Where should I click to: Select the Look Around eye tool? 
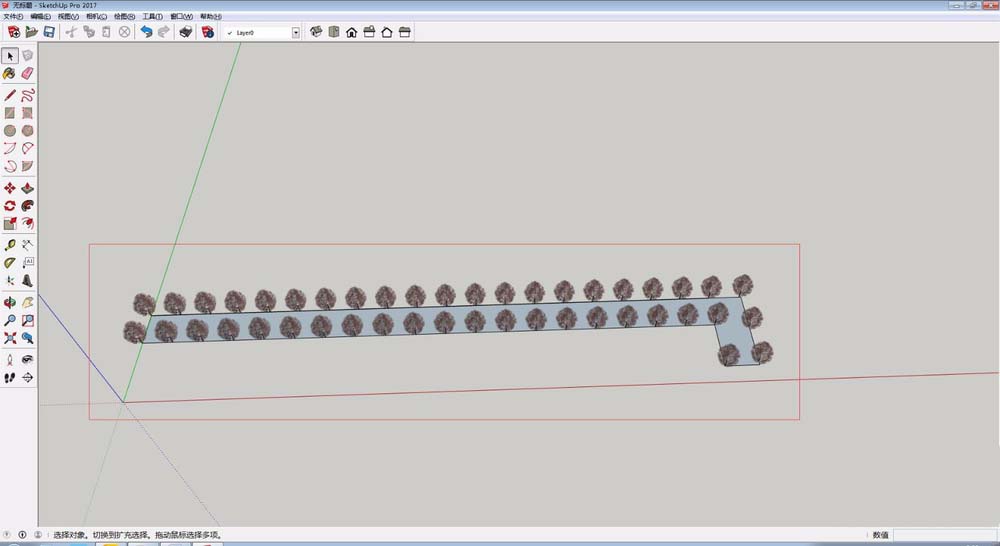pos(27,360)
